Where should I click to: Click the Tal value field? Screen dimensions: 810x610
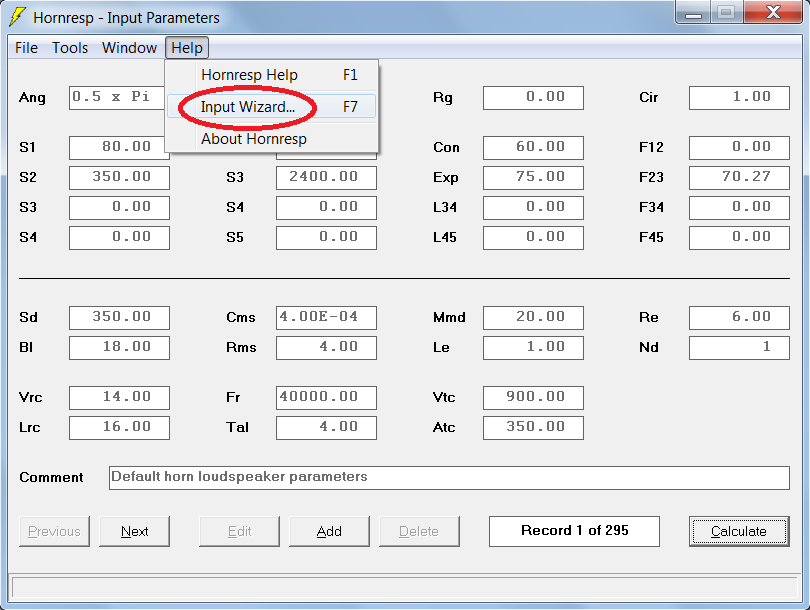pyautogui.click(x=326, y=428)
